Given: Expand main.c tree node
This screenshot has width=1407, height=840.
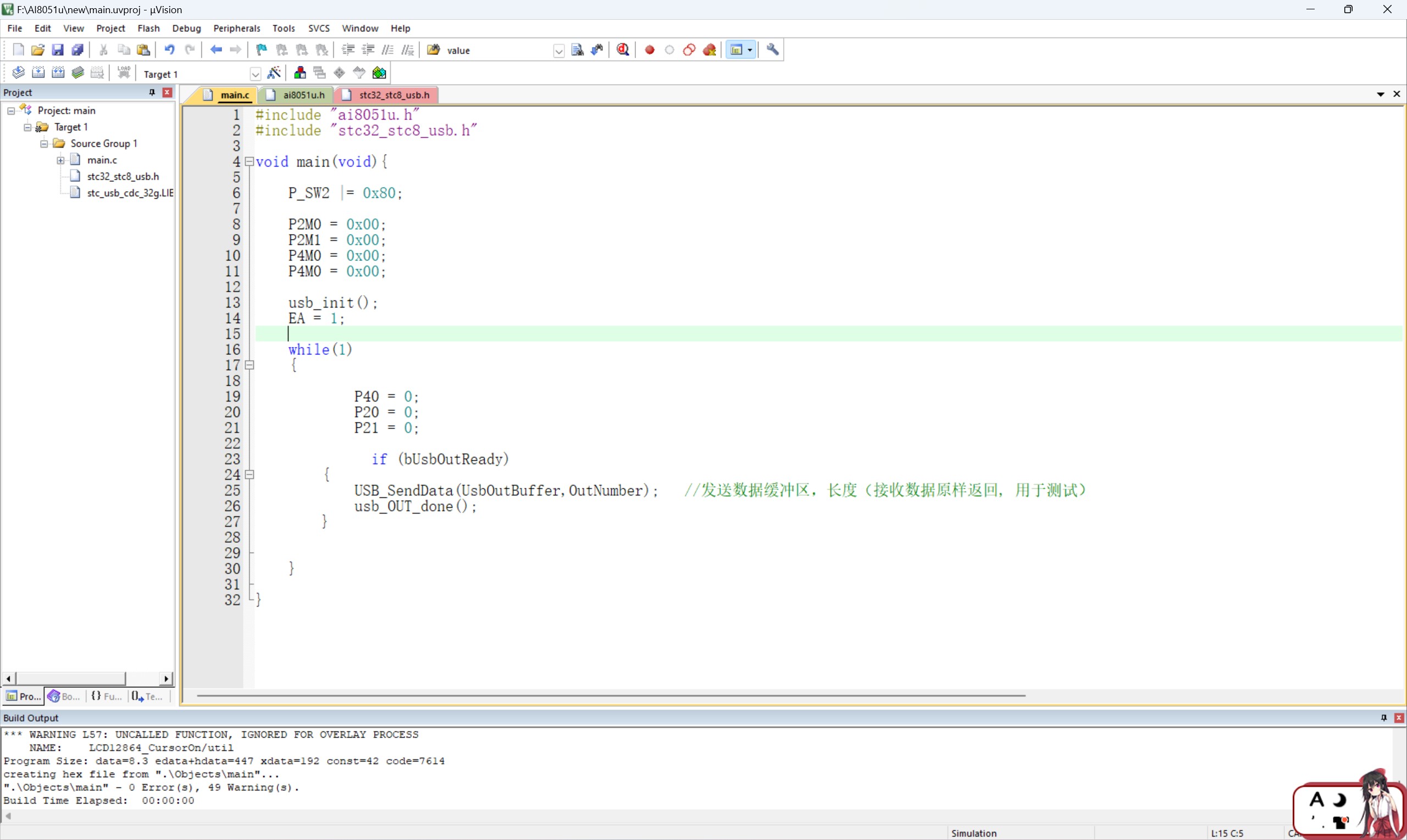Looking at the screenshot, I should point(60,160).
